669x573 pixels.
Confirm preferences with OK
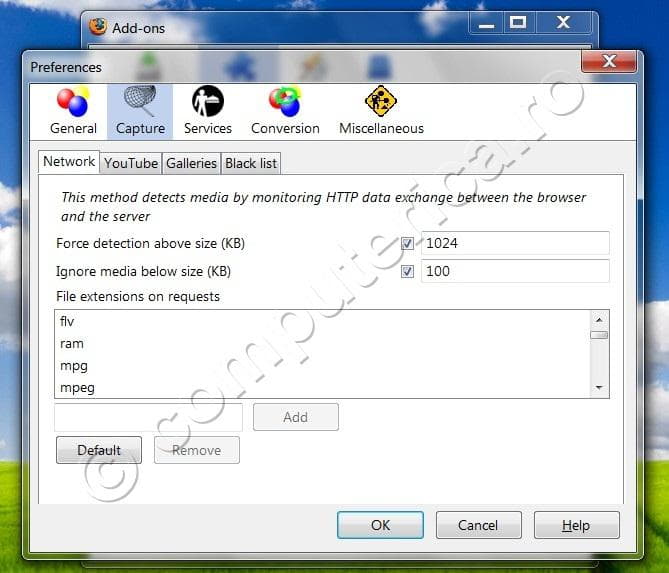click(x=380, y=525)
